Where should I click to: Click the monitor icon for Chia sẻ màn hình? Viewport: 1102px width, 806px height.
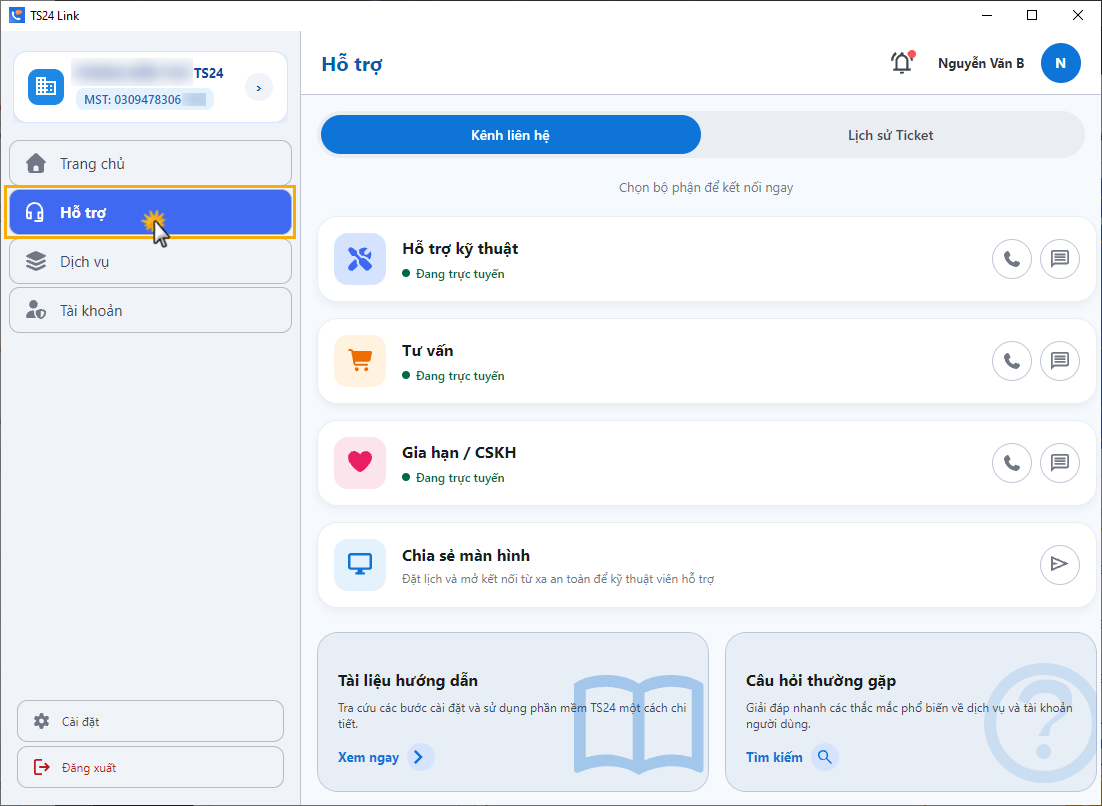(x=360, y=565)
